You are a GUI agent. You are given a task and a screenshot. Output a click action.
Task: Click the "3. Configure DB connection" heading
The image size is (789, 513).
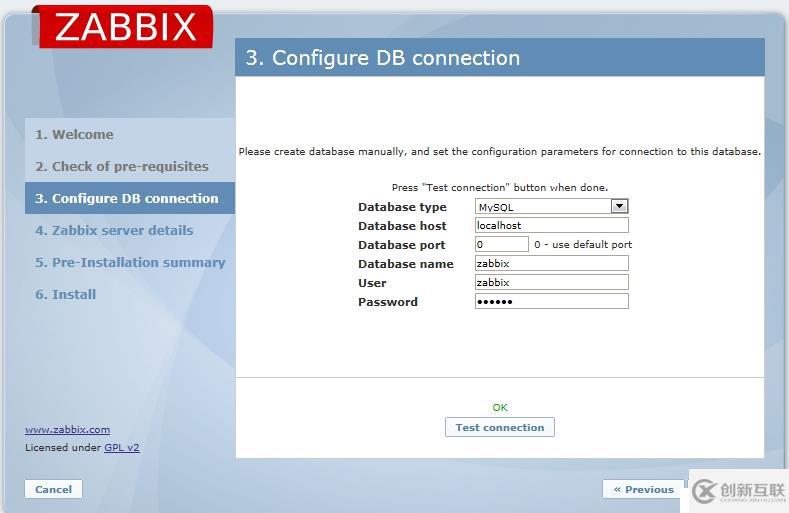point(382,58)
